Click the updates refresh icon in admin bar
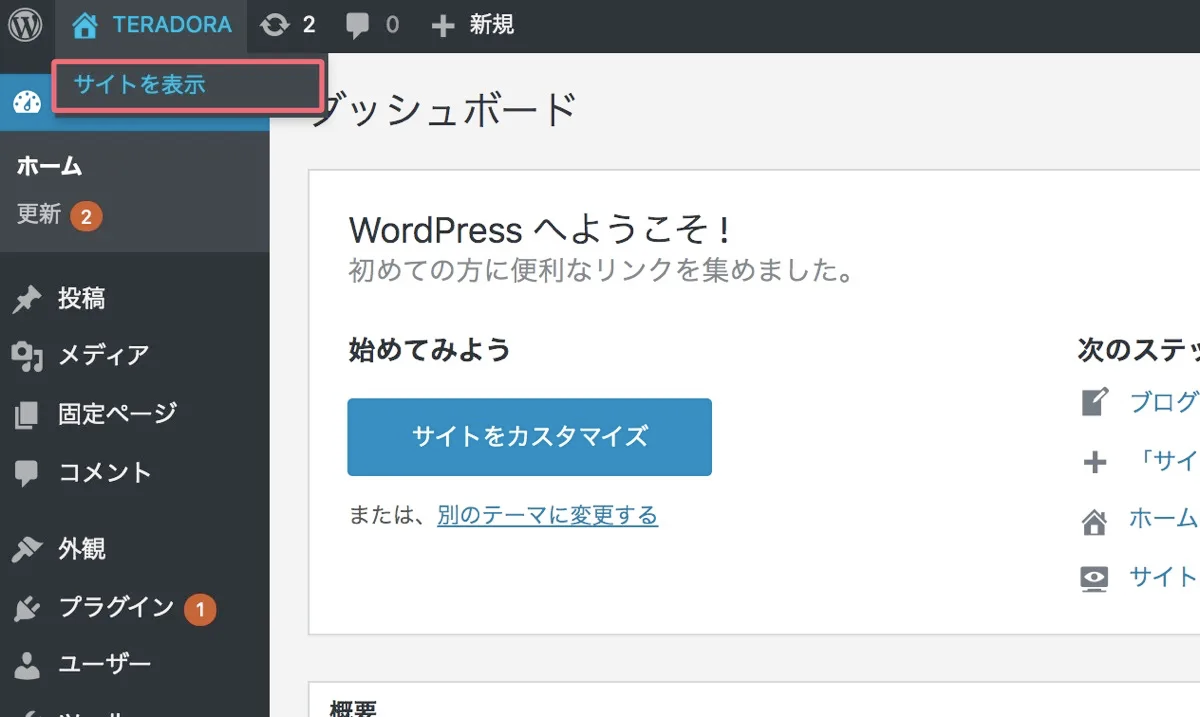This screenshot has width=1200, height=717. pyautogui.click(x=274, y=25)
